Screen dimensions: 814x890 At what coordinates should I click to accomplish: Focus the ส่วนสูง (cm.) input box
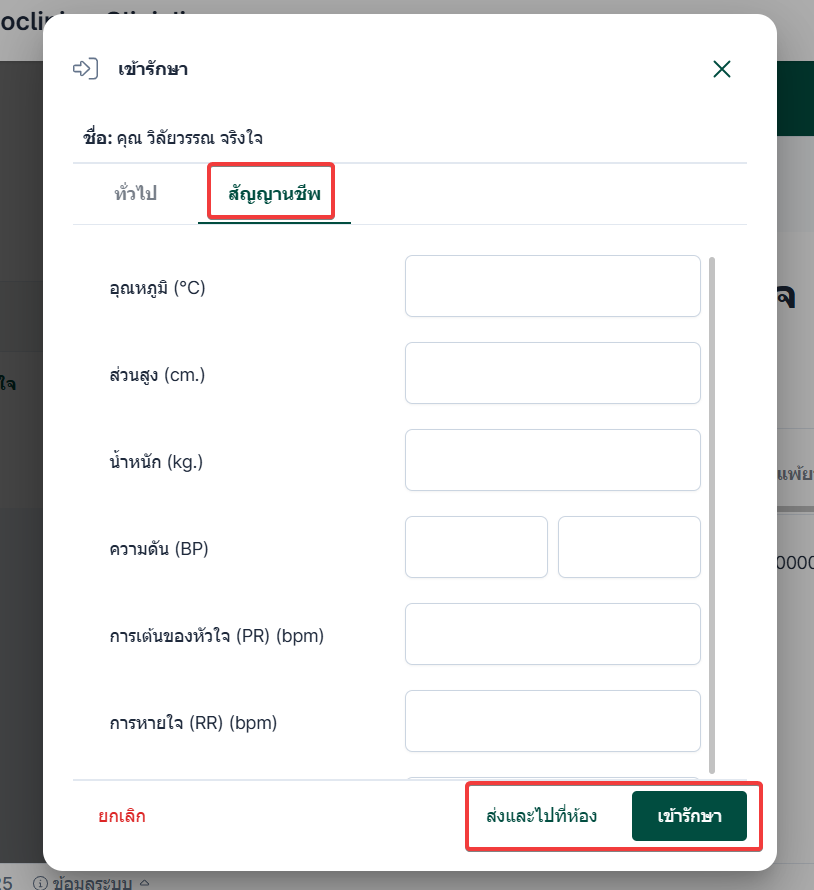click(x=552, y=373)
